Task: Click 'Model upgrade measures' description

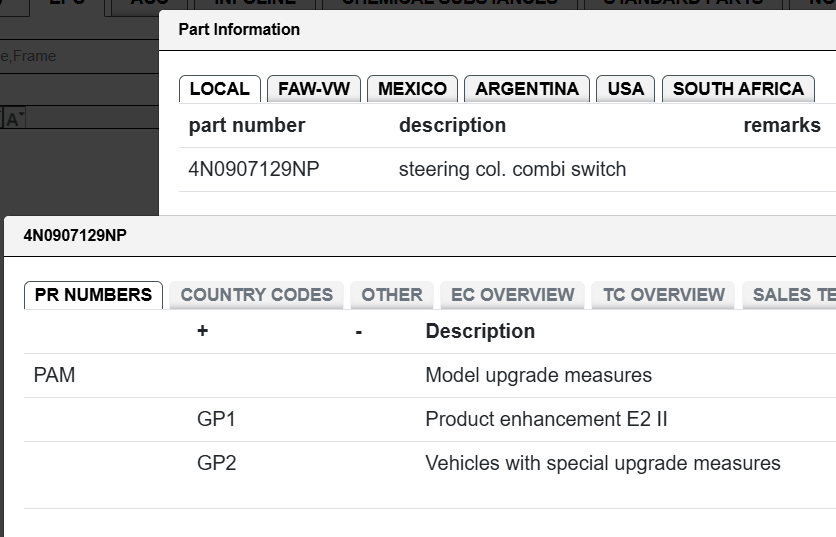Action: point(538,375)
